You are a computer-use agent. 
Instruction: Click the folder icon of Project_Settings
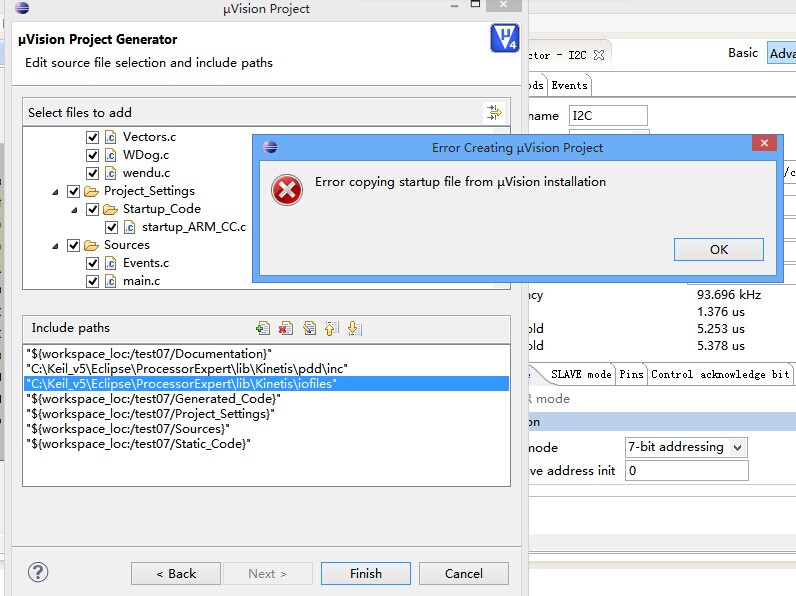91,191
